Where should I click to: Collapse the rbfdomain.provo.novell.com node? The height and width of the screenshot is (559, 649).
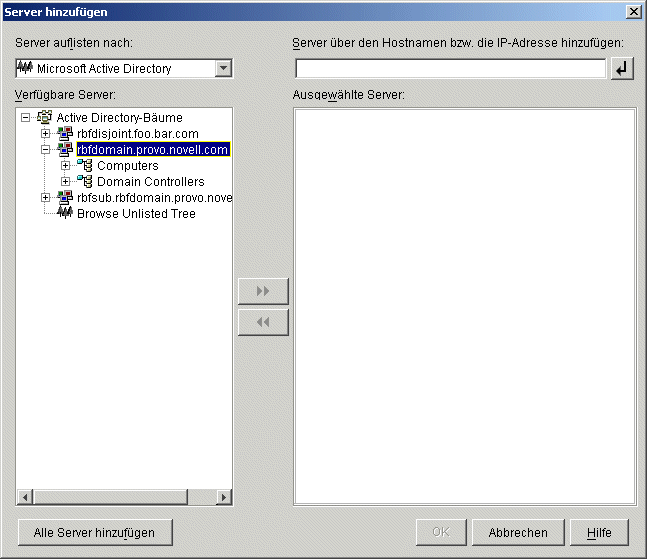pos(46,149)
